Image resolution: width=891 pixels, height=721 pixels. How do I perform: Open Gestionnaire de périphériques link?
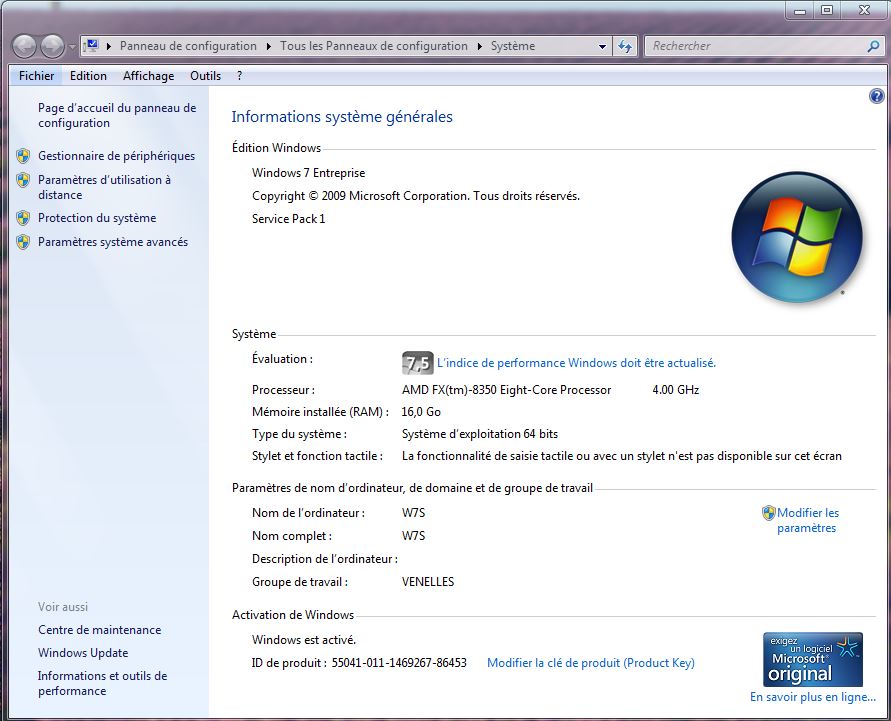pyautogui.click(x=116, y=156)
